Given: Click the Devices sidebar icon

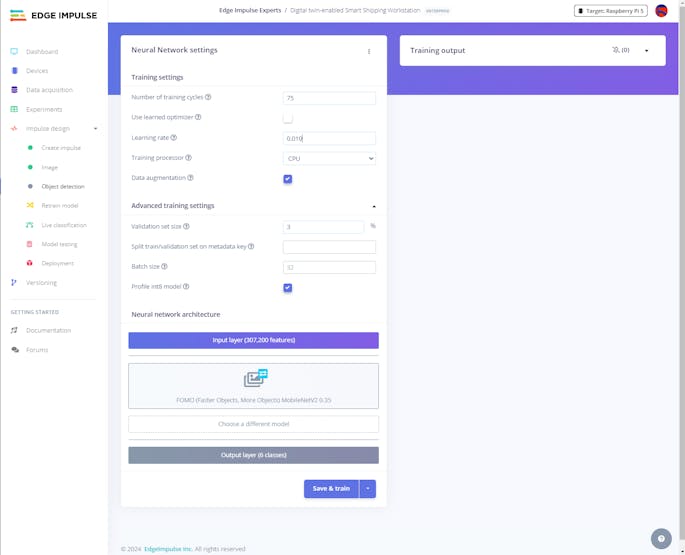Looking at the screenshot, I should click(x=14, y=71).
